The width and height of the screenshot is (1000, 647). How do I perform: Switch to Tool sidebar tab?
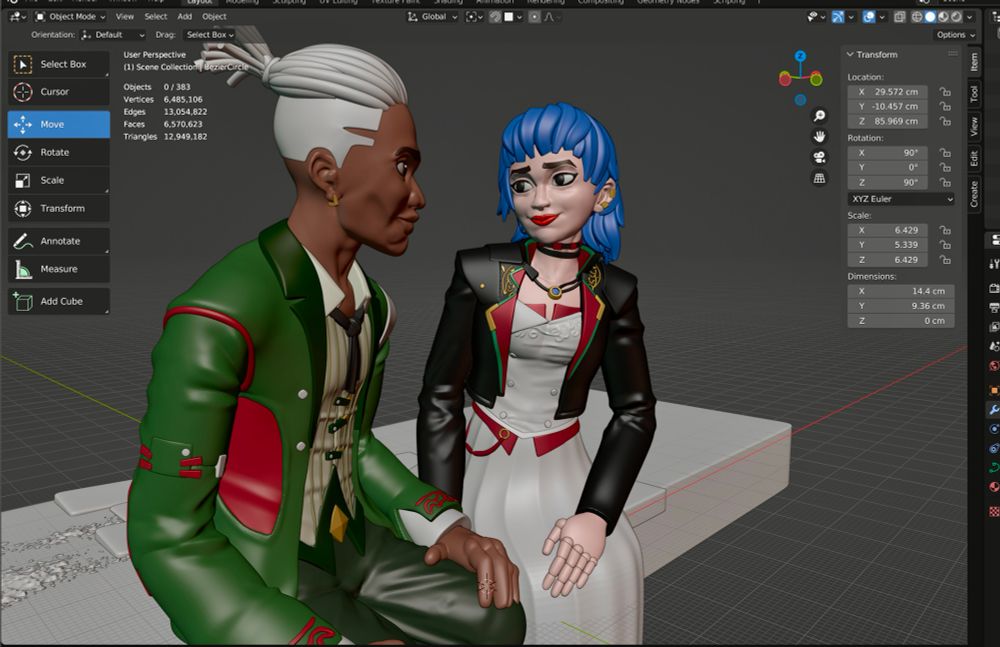coord(974,94)
